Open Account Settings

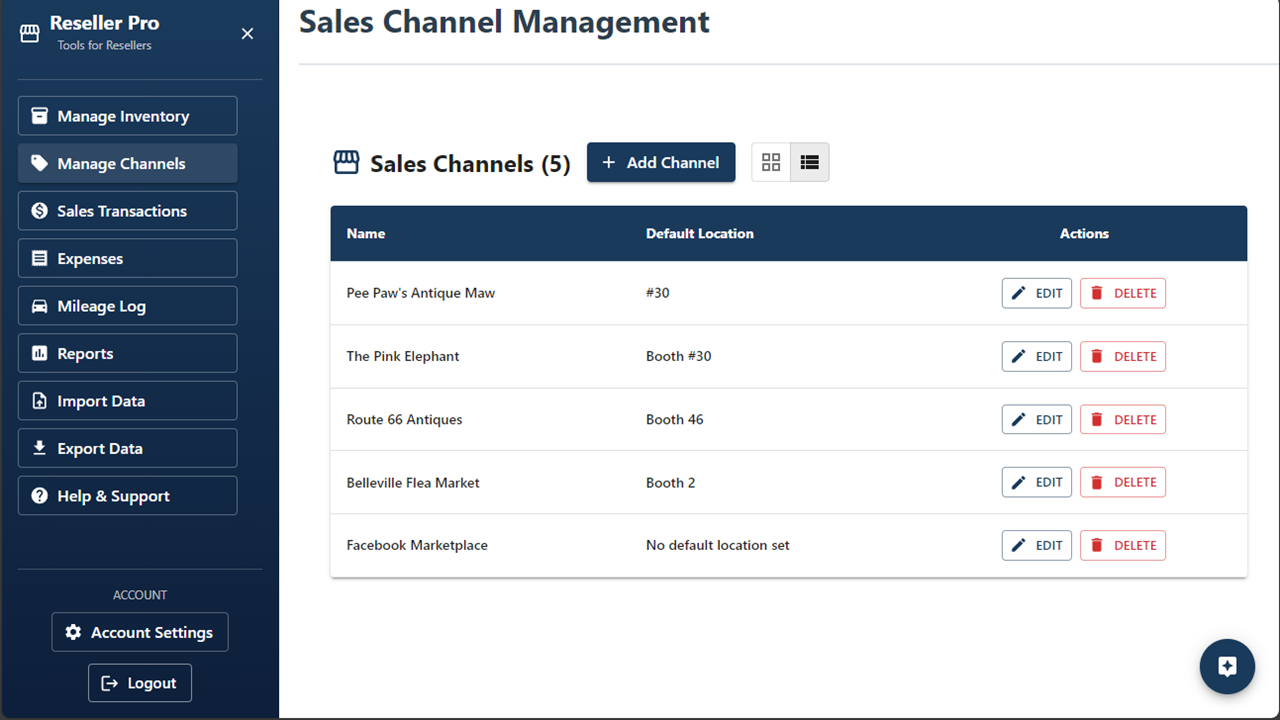coord(140,632)
